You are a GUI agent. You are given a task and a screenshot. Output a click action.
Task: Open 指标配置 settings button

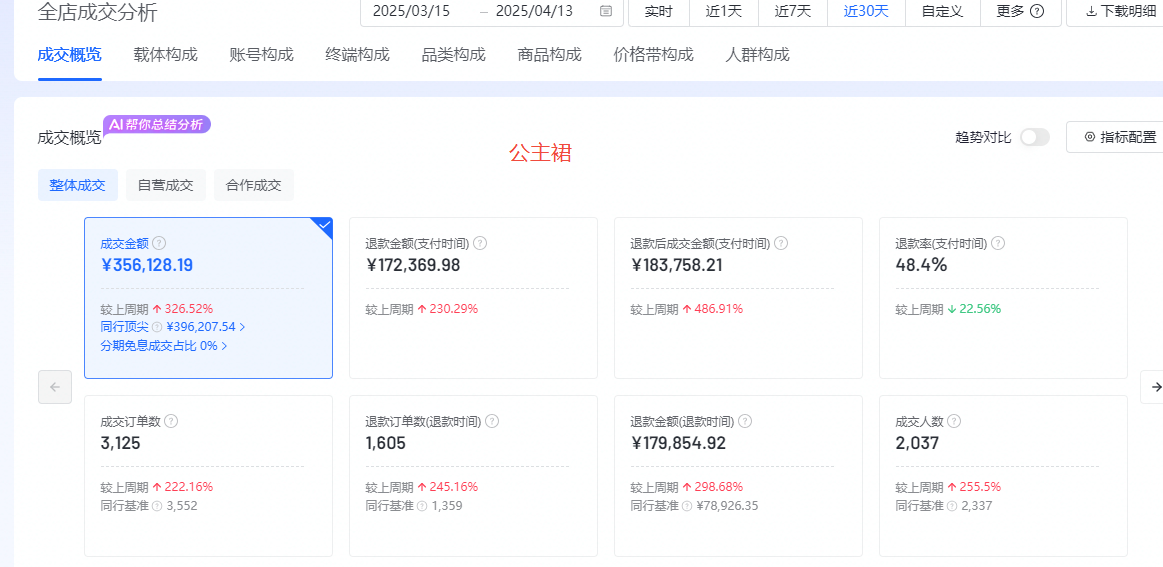click(1115, 137)
